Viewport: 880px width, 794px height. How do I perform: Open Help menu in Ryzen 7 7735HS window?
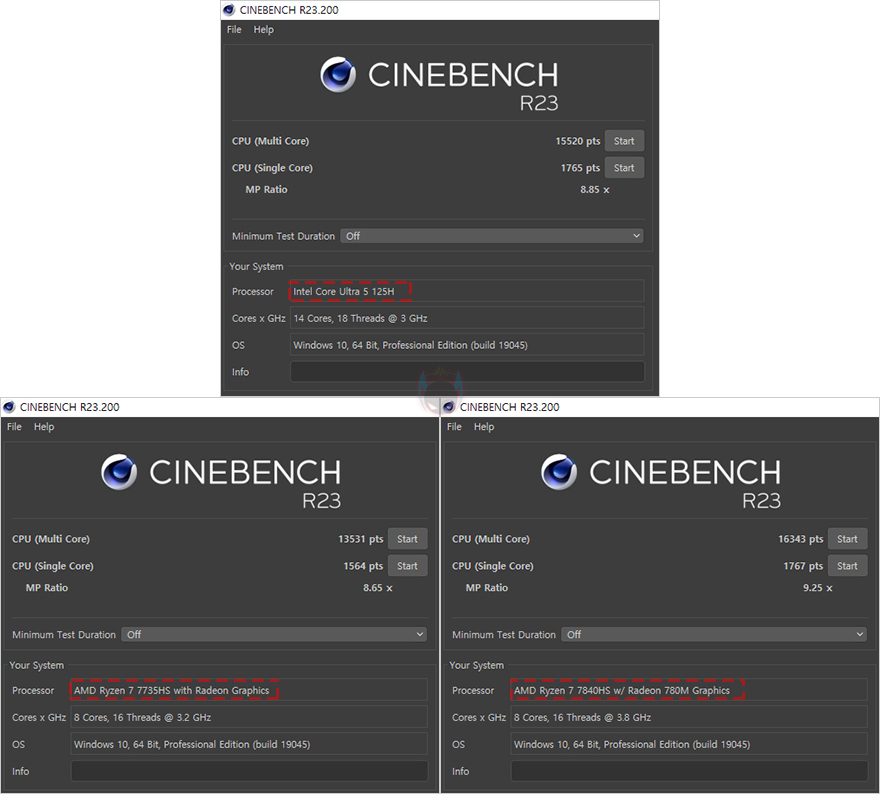point(44,427)
